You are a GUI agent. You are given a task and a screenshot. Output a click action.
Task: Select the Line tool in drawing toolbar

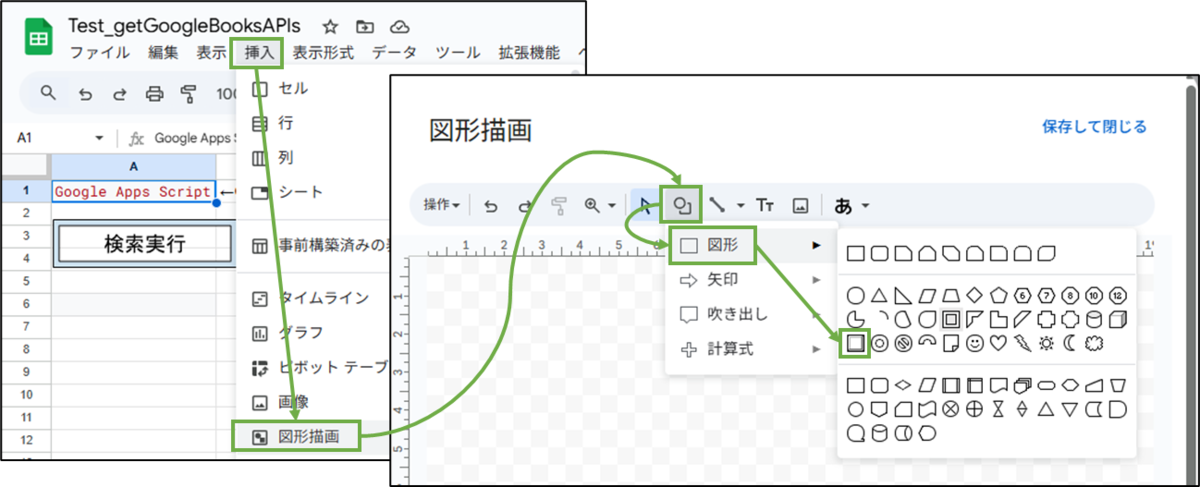click(x=718, y=205)
